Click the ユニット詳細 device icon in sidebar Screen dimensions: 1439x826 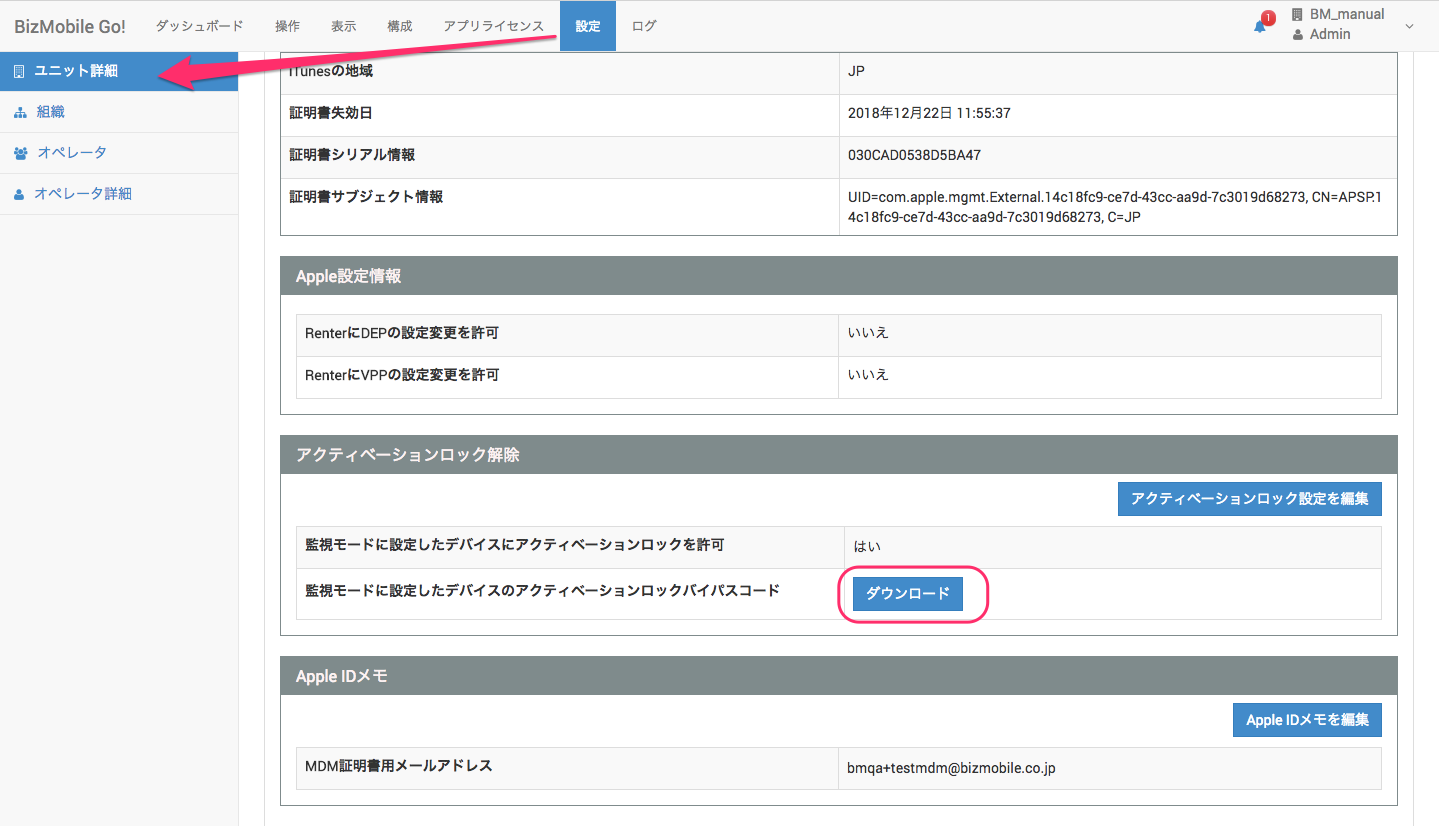pos(19,71)
